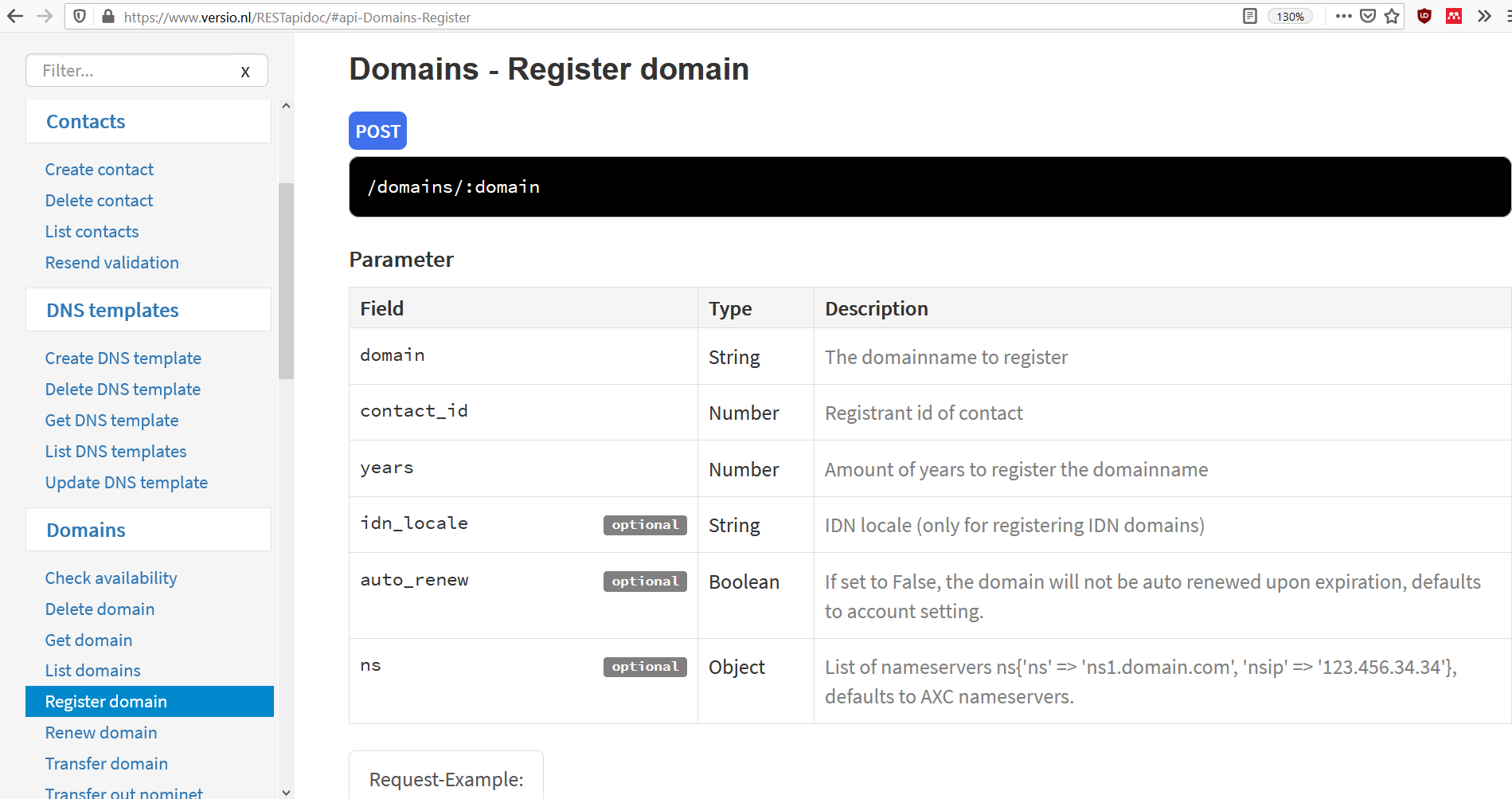Toggle reader view icon
1512x799 pixels.
coord(1250,16)
